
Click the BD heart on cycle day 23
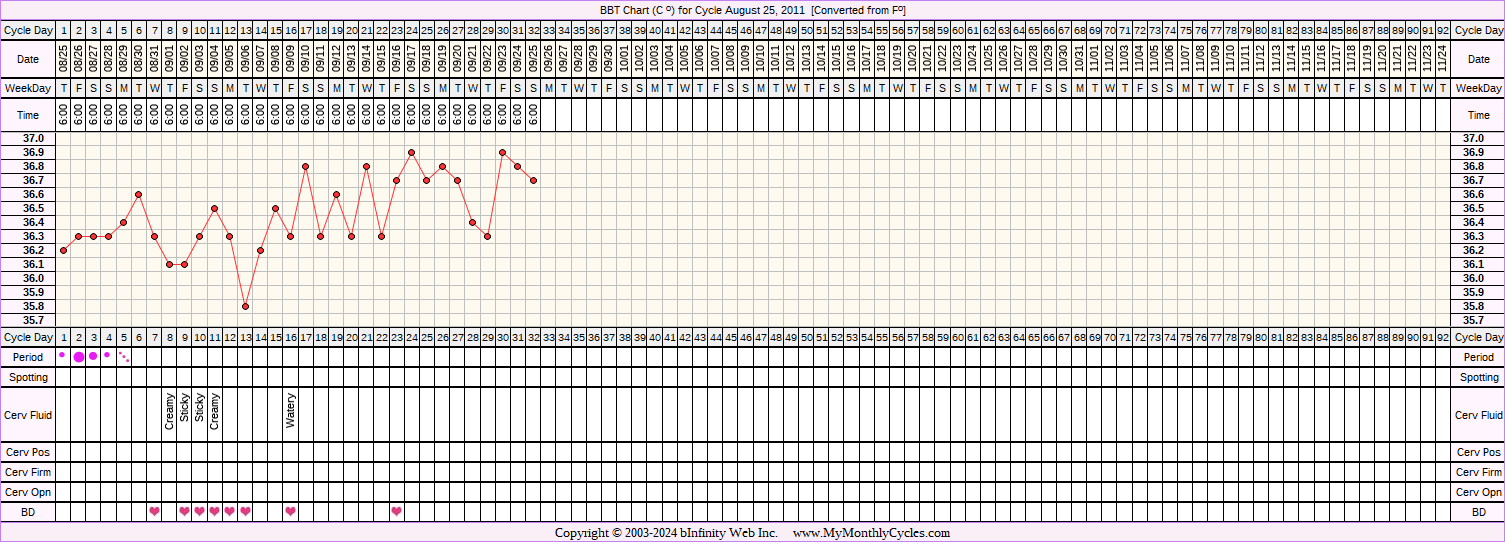tap(396, 511)
